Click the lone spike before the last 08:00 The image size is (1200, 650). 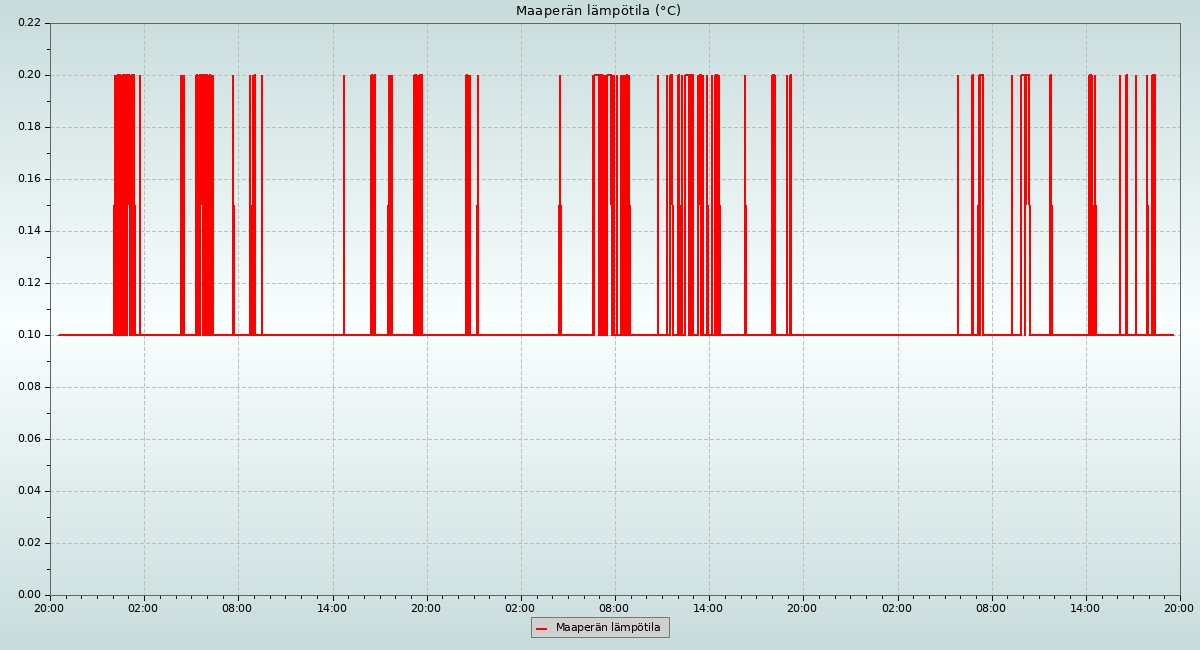coord(958,200)
